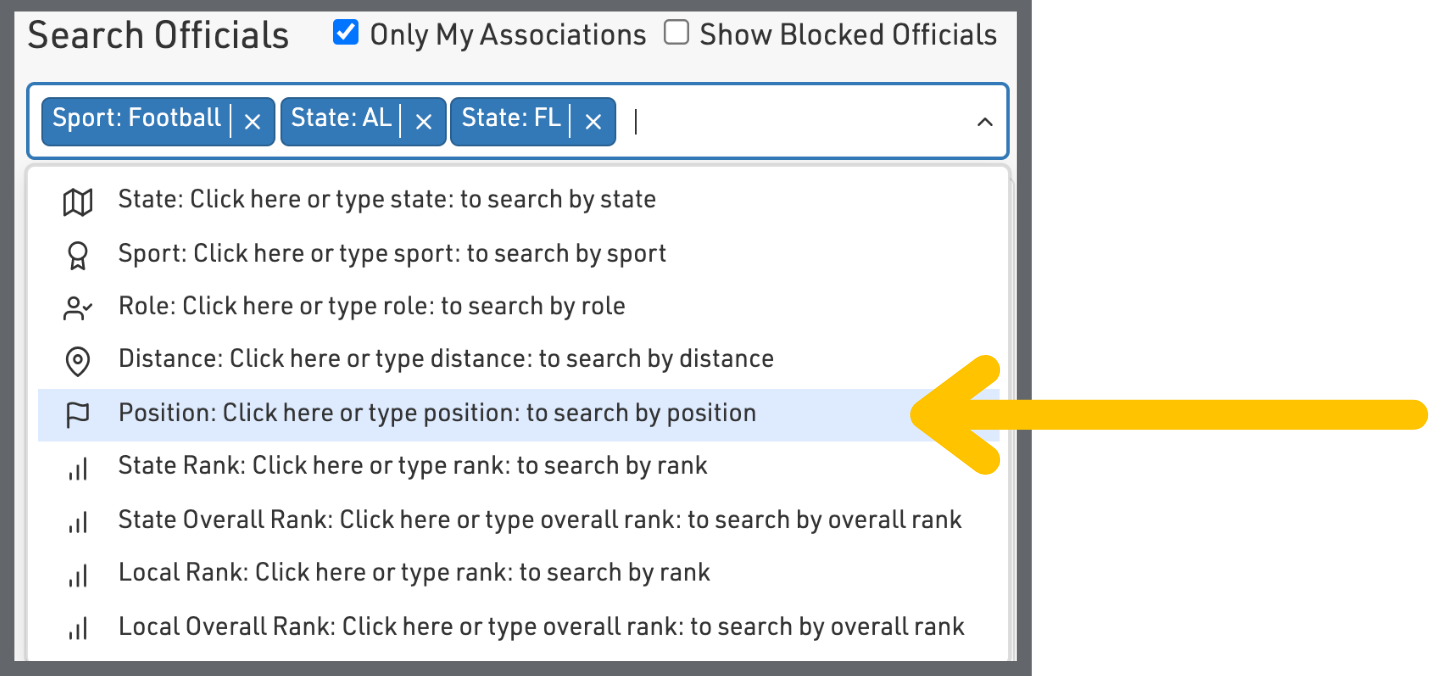Select the Sport search option text
This screenshot has height=676, width=1445.
[392, 253]
